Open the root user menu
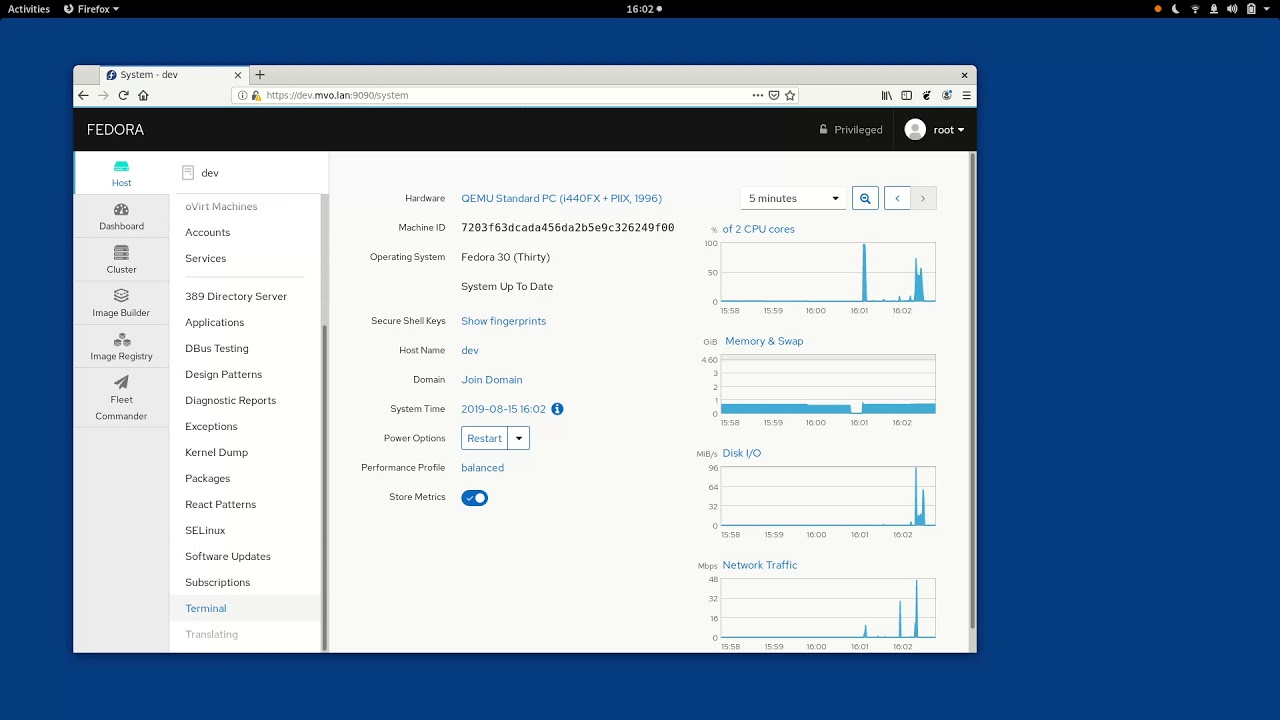 tap(935, 130)
